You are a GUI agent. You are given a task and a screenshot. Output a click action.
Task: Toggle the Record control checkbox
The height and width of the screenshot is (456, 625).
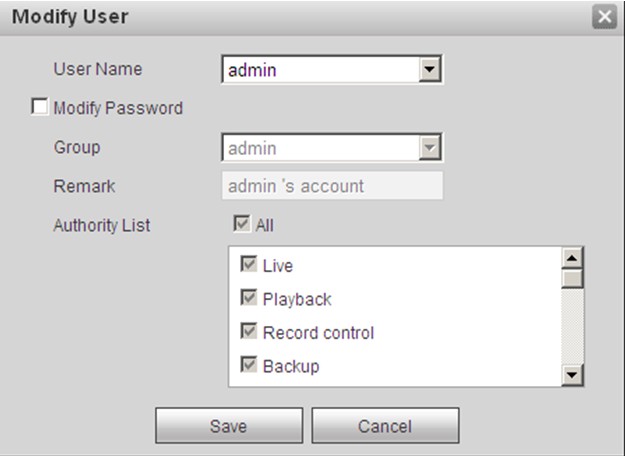click(x=249, y=332)
